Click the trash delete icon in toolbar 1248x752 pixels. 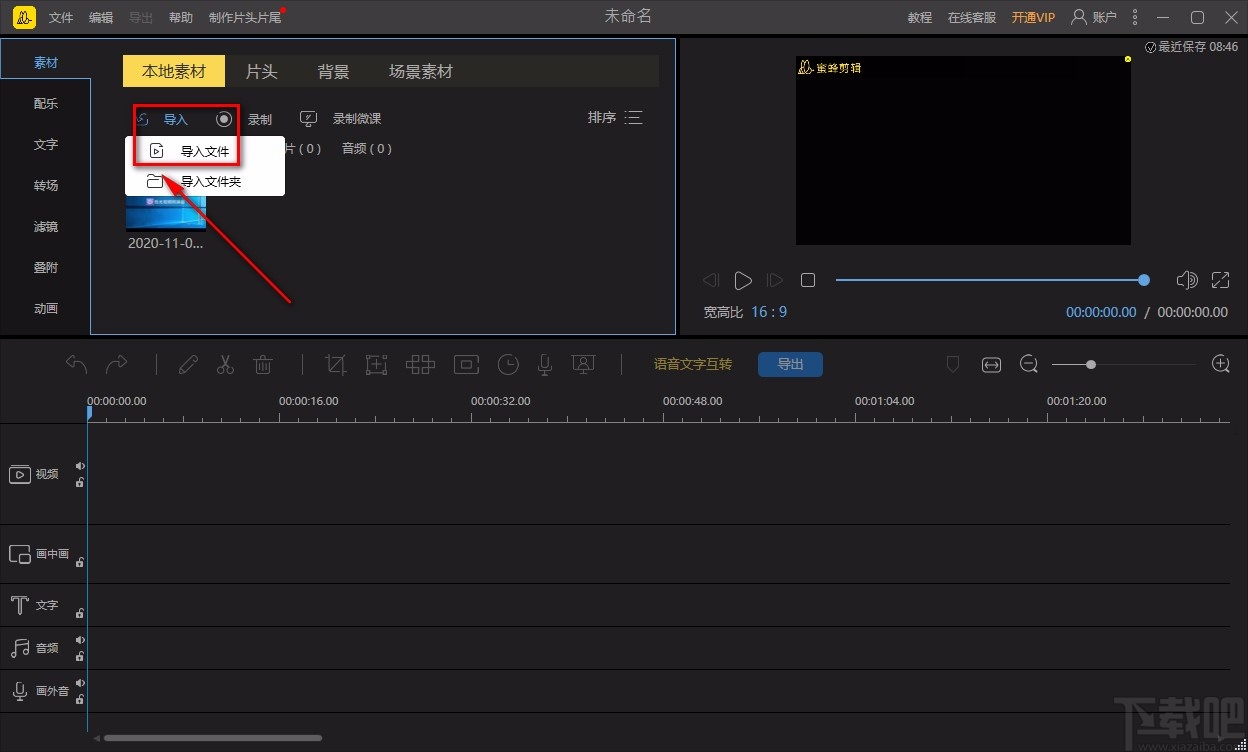[x=263, y=365]
